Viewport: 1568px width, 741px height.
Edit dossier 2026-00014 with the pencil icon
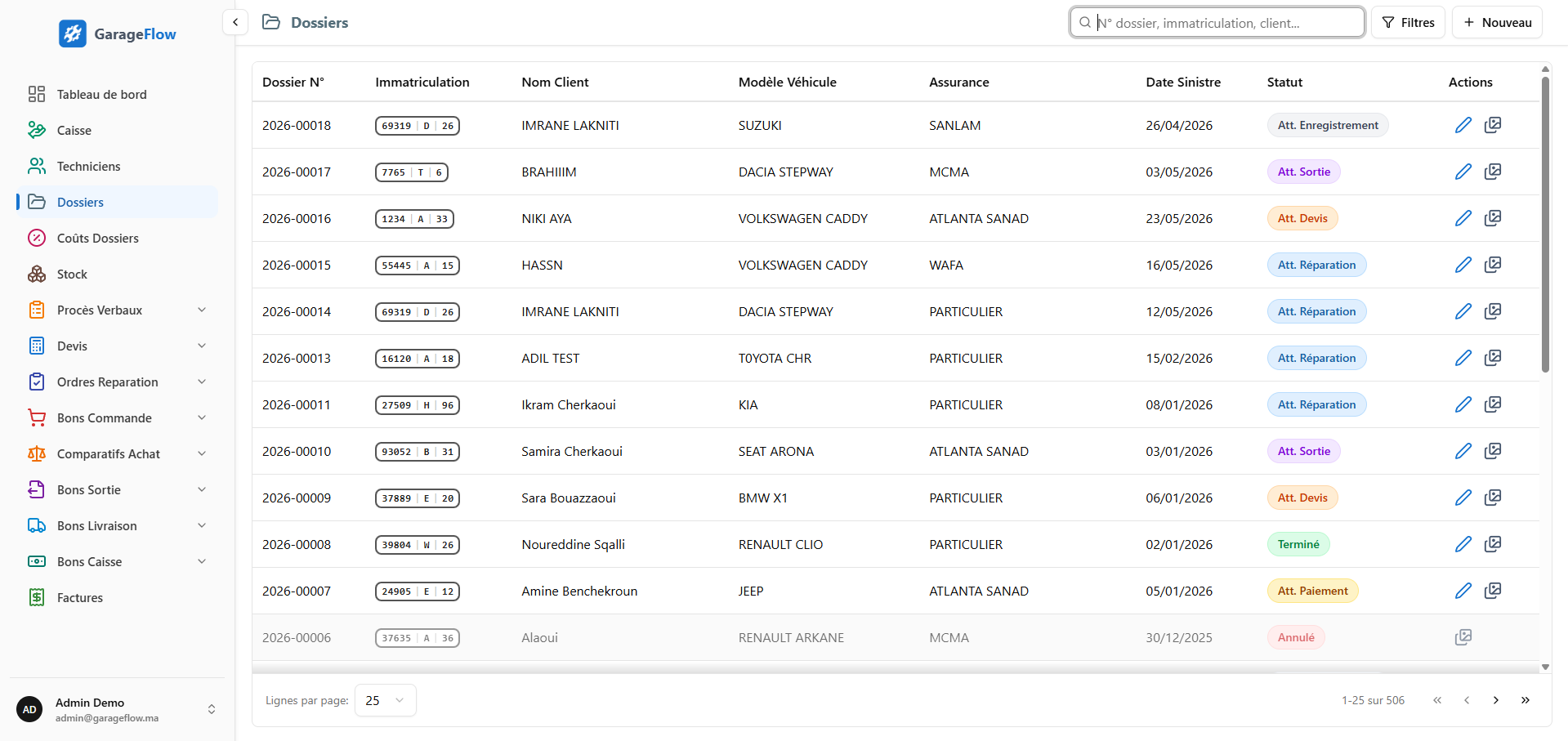coord(1463,311)
